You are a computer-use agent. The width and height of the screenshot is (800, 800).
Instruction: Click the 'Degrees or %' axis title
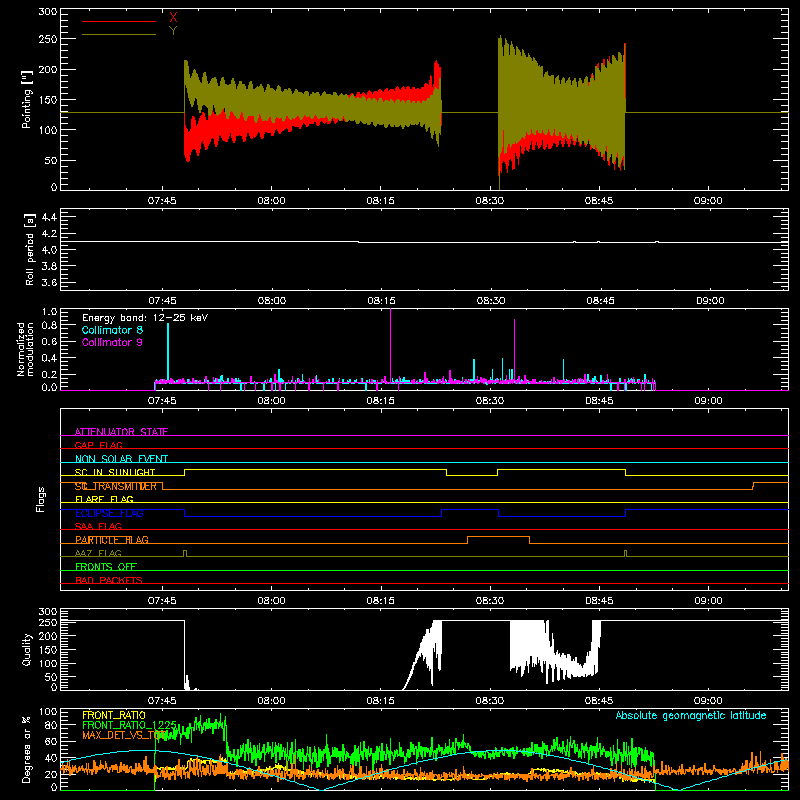pos(27,749)
